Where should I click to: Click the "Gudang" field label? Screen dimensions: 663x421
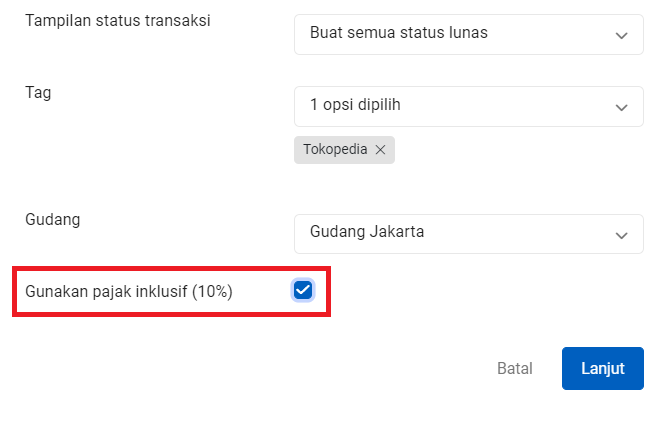coord(52,220)
